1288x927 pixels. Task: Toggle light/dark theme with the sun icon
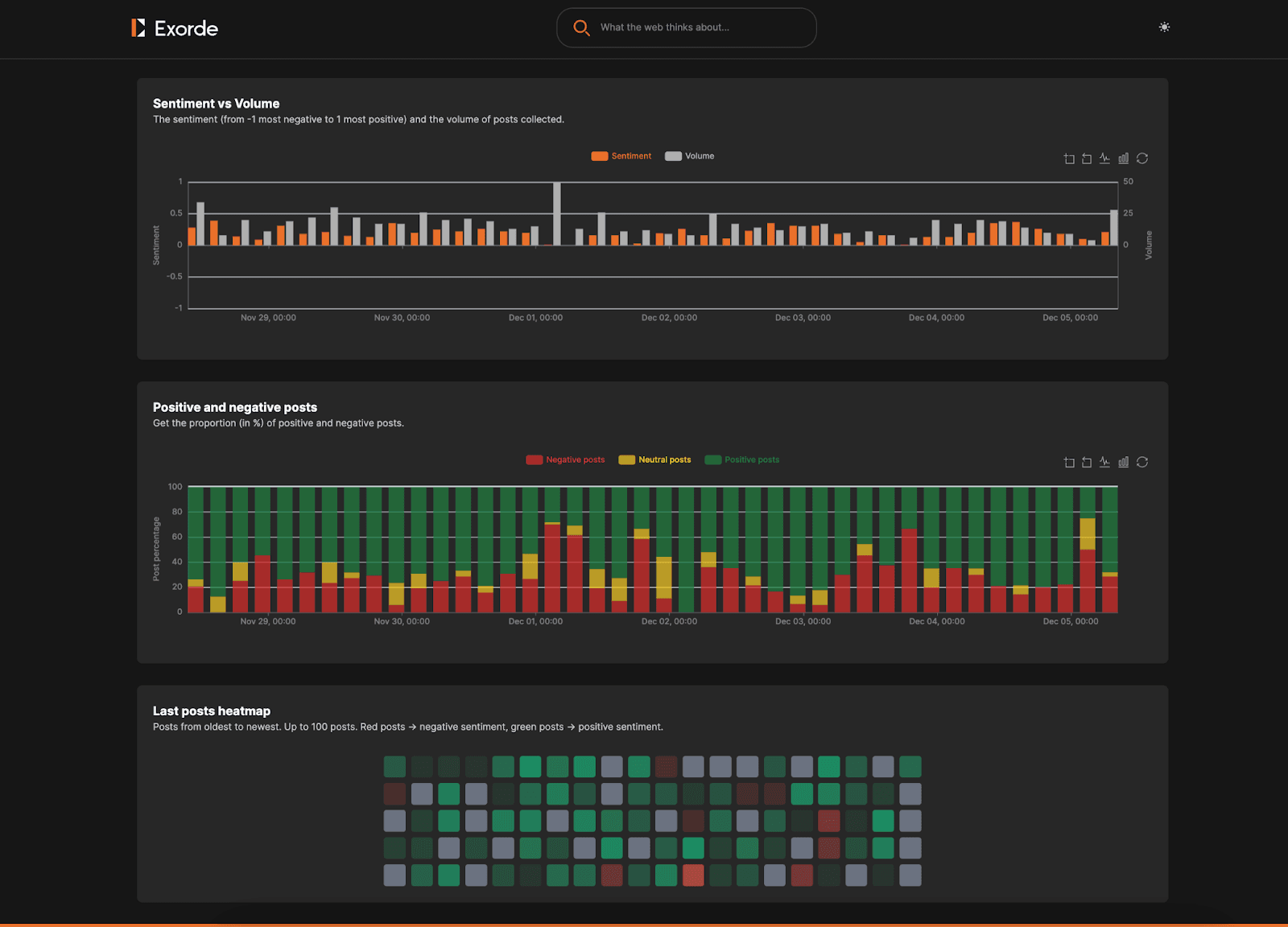point(1164,27)
